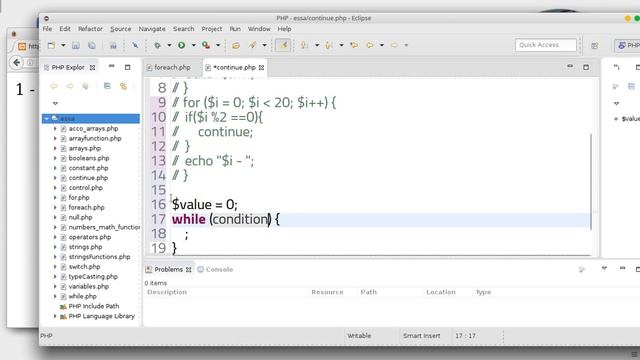Click the Debug bug icon in toolbar

pyautogui.click(x=157, y=45)
